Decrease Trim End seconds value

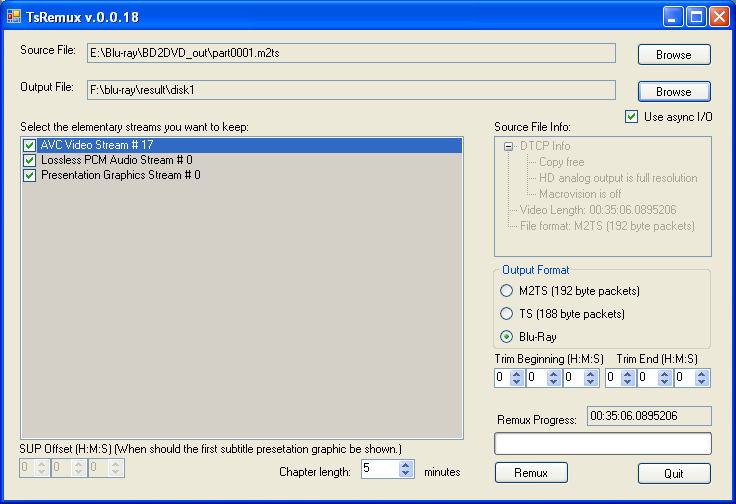[702, 382]
